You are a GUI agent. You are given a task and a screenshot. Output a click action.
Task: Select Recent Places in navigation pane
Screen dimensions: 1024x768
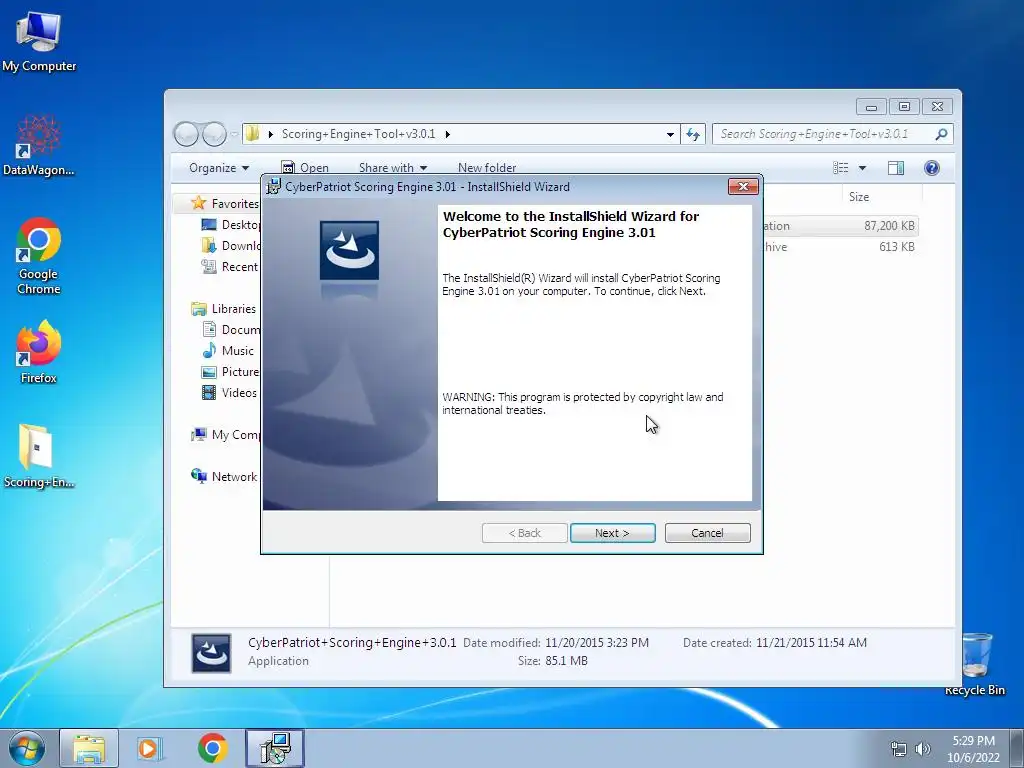click(x=231, y=266)
